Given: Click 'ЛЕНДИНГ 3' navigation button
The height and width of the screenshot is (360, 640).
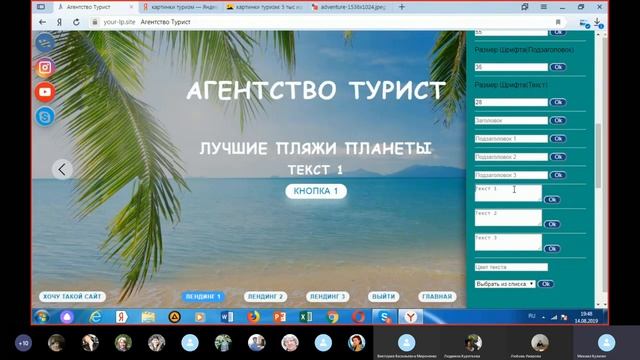Looking at the screenshot, I should 328,297.
